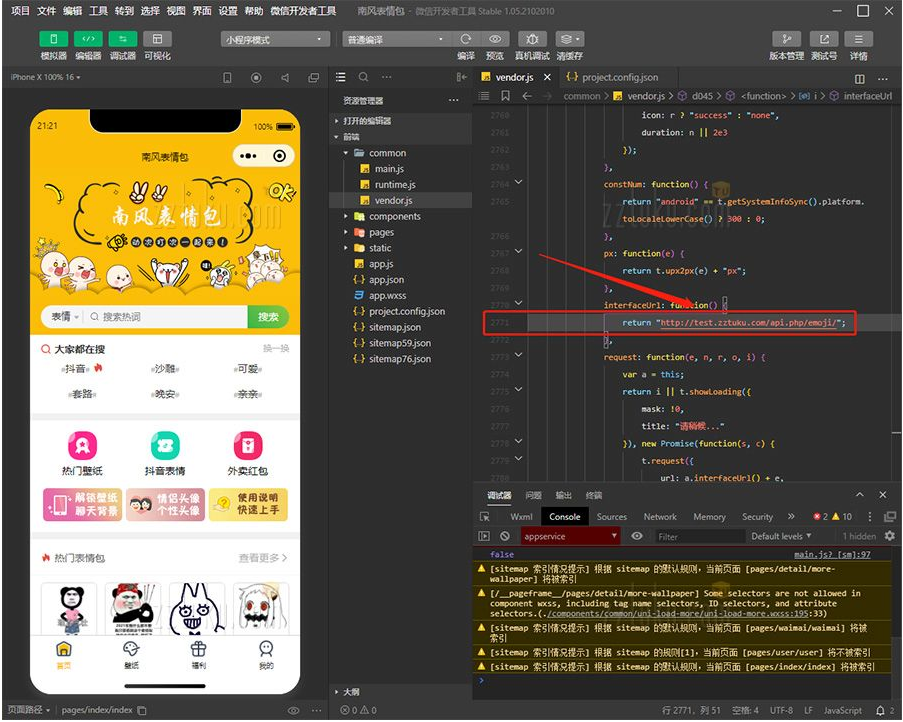Toggle the live expression eye icon
903x722 pixels.
coord(637,536)
